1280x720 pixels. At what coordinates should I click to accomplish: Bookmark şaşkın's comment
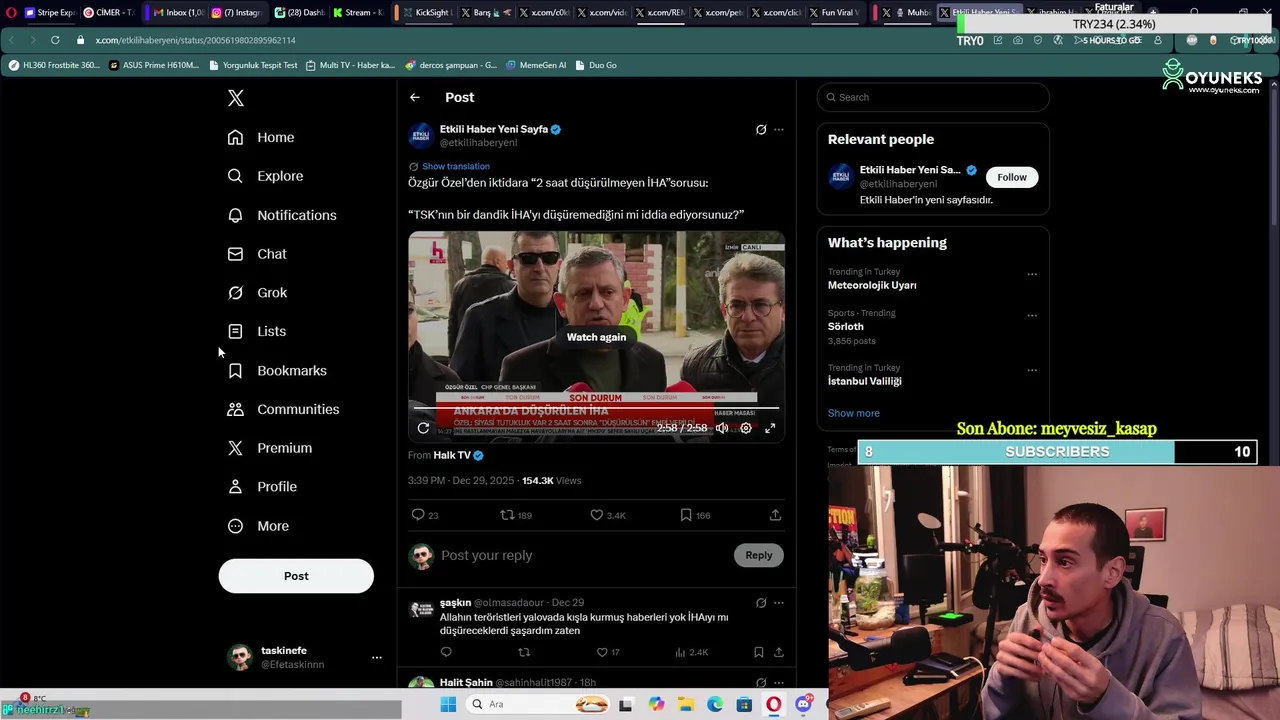(759, 652)
